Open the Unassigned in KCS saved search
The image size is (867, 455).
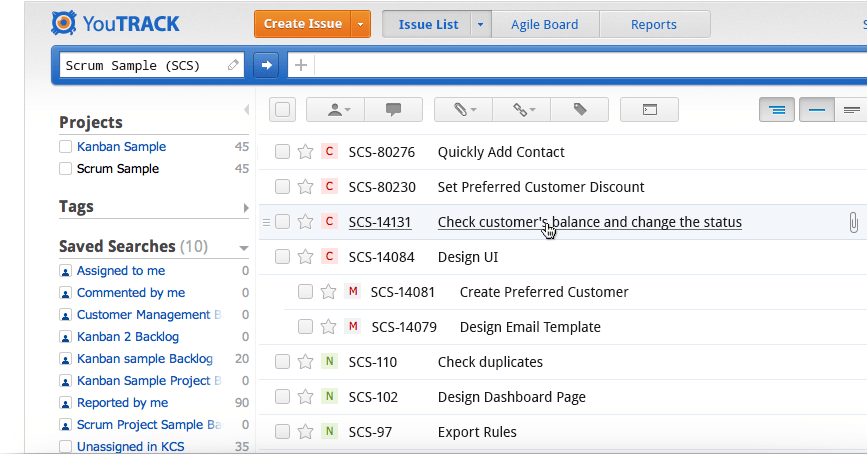point(130,447)
